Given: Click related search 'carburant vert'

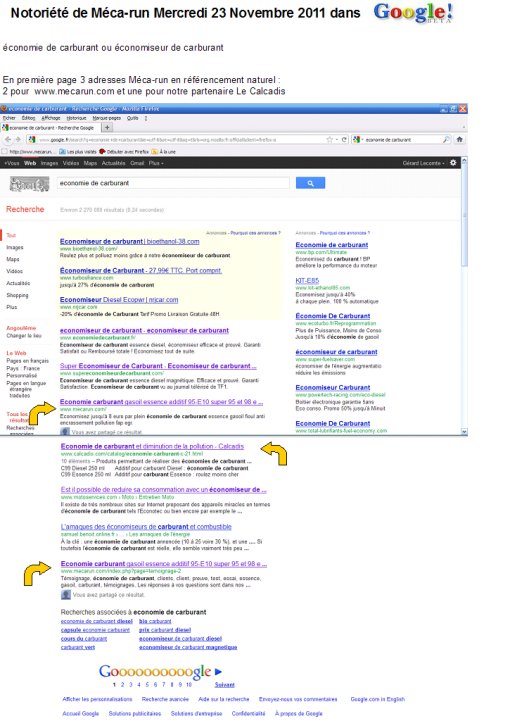Looking at the screenshot, I should click(78, 647).
